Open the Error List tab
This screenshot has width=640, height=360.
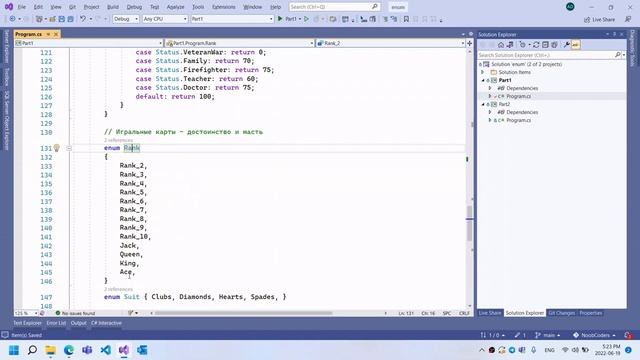(x=56, y=323)
